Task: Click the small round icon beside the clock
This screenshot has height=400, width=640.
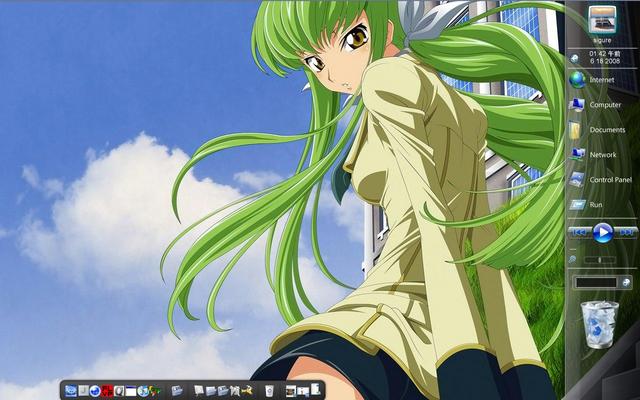Action: pos(575,59)
